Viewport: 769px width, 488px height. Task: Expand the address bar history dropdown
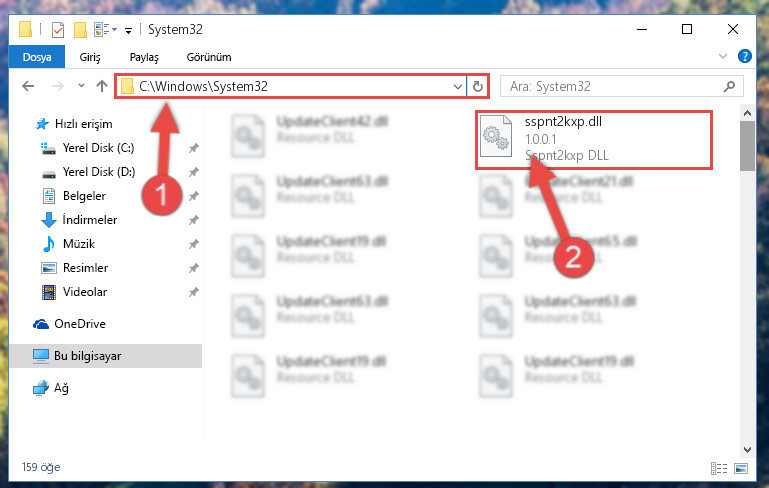(x=458, y=87)
